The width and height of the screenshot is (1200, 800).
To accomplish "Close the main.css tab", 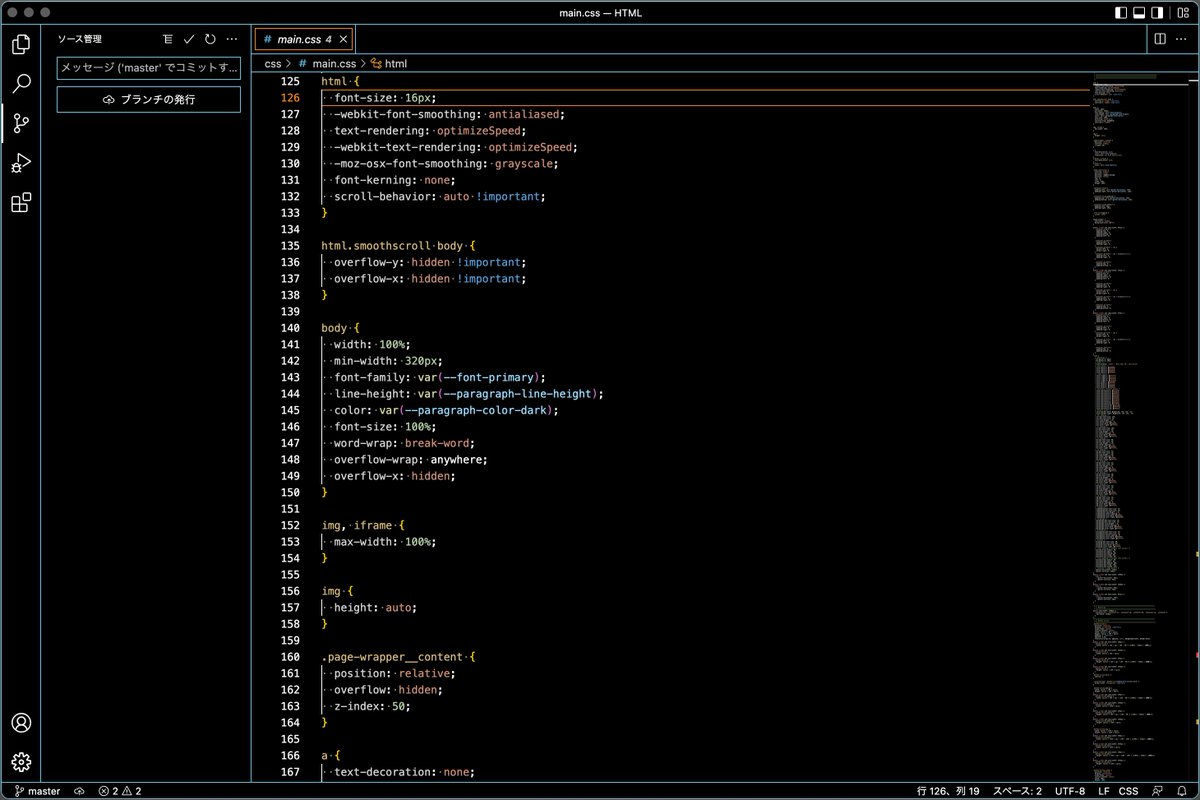I will [343, 39].
